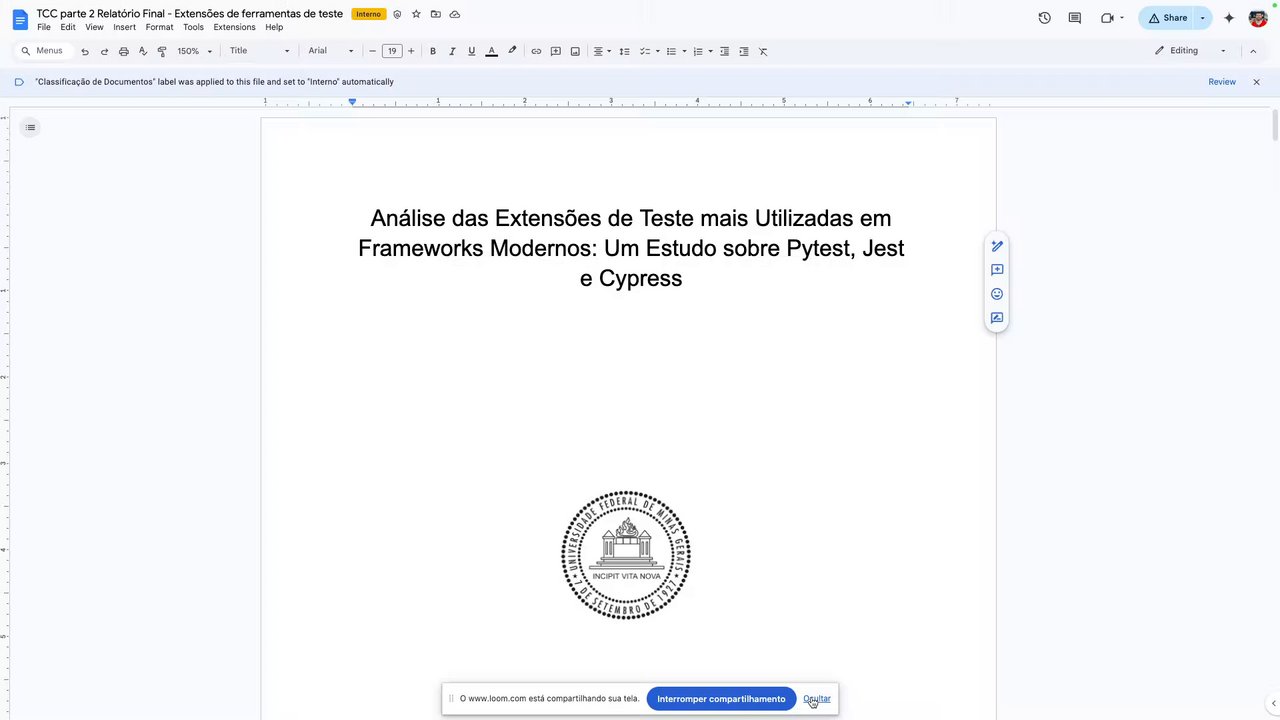Open the File menu

(44, 27)
